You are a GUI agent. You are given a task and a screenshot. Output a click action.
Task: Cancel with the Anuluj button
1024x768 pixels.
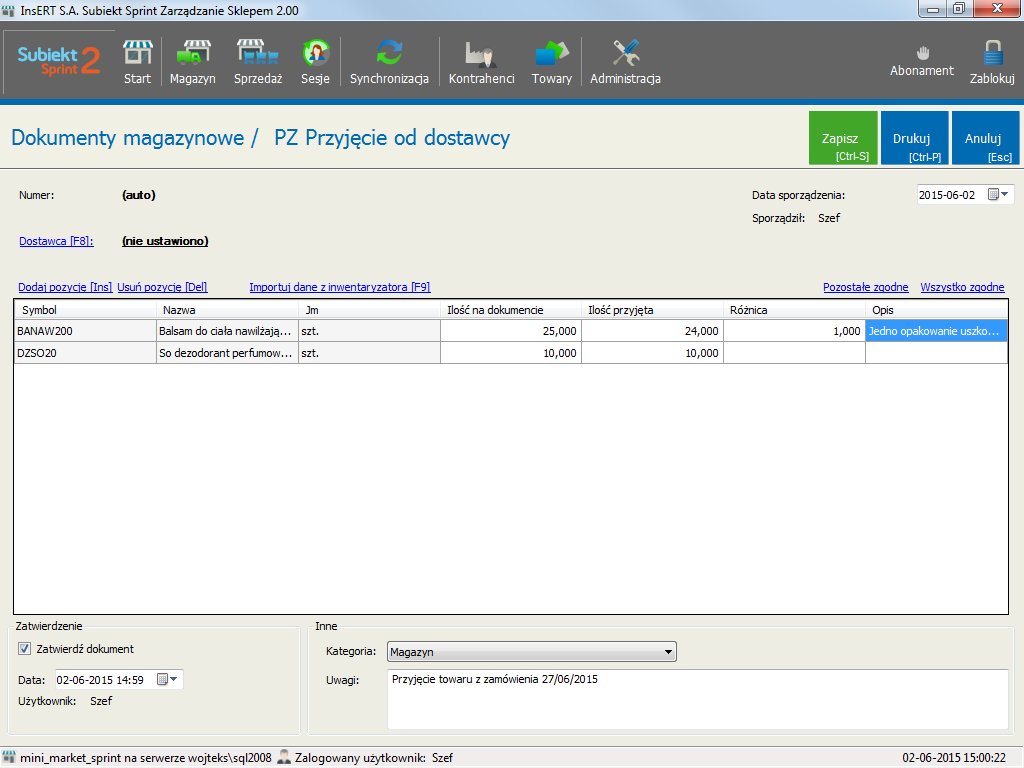(x=985, y=138)
